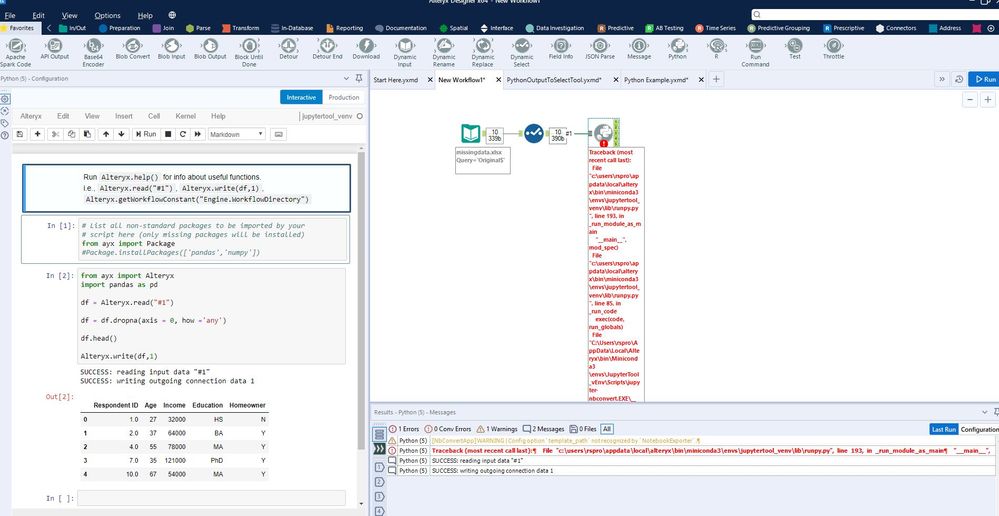Select the Dynamic Select tool
This screenshot has height=516, width=999.
click(x=522, y=52)
